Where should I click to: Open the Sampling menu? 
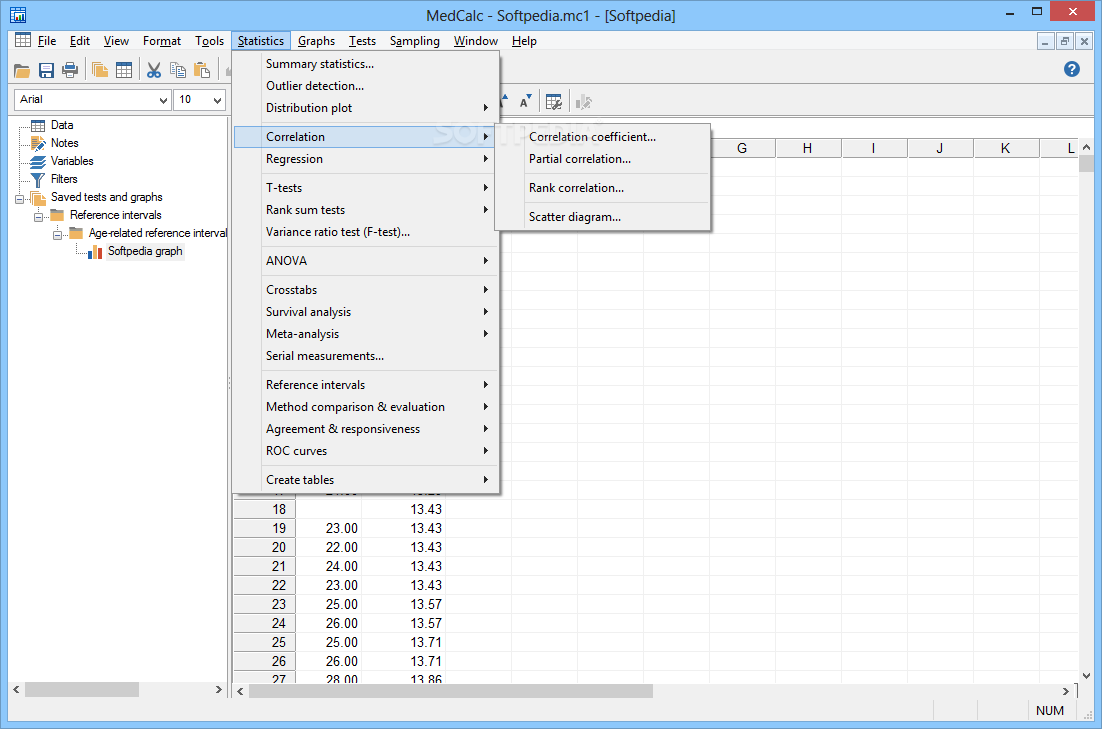click(415, 41)
